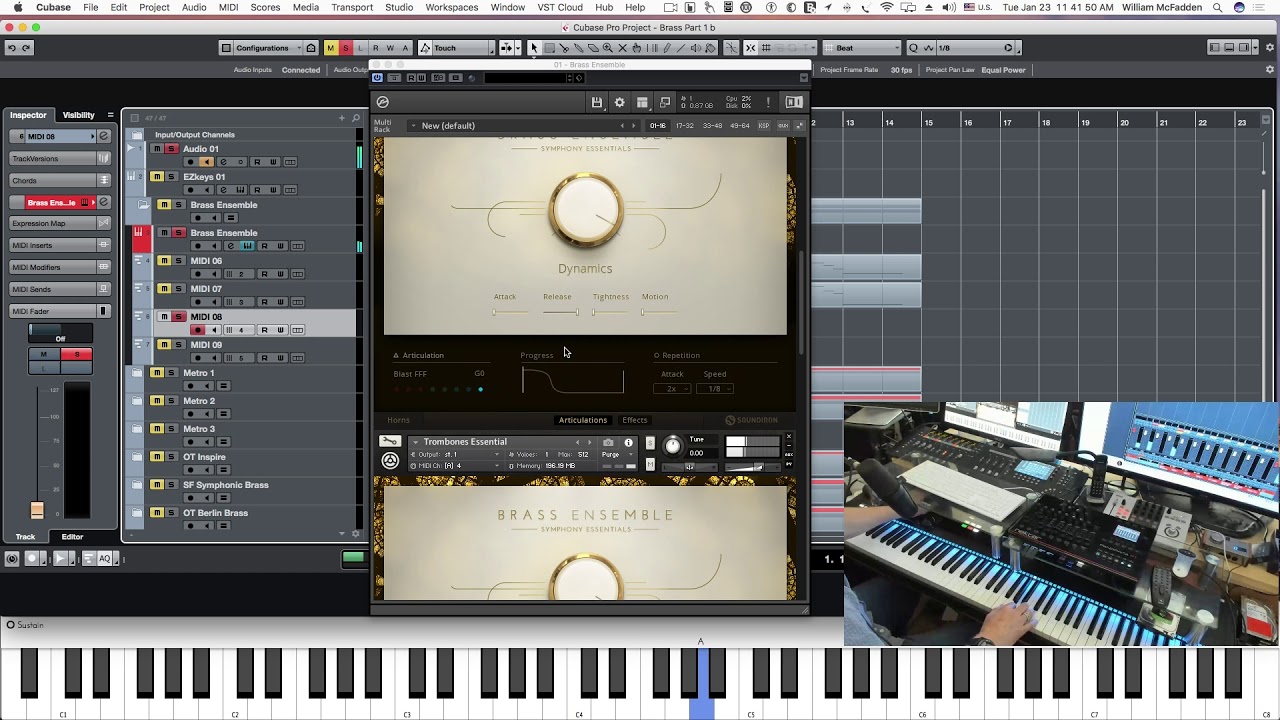
Task: Switch to Visibility tab
Action: [79, 115]
